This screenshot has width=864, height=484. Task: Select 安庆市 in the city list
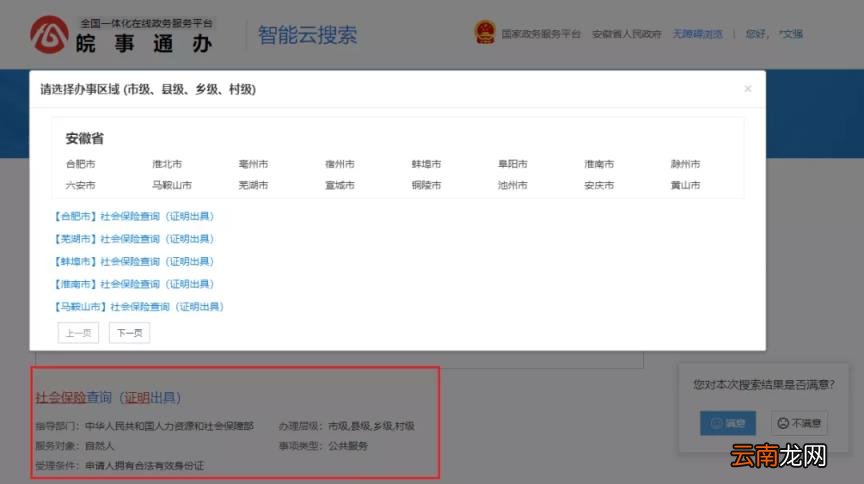click(x=599, y=185)
